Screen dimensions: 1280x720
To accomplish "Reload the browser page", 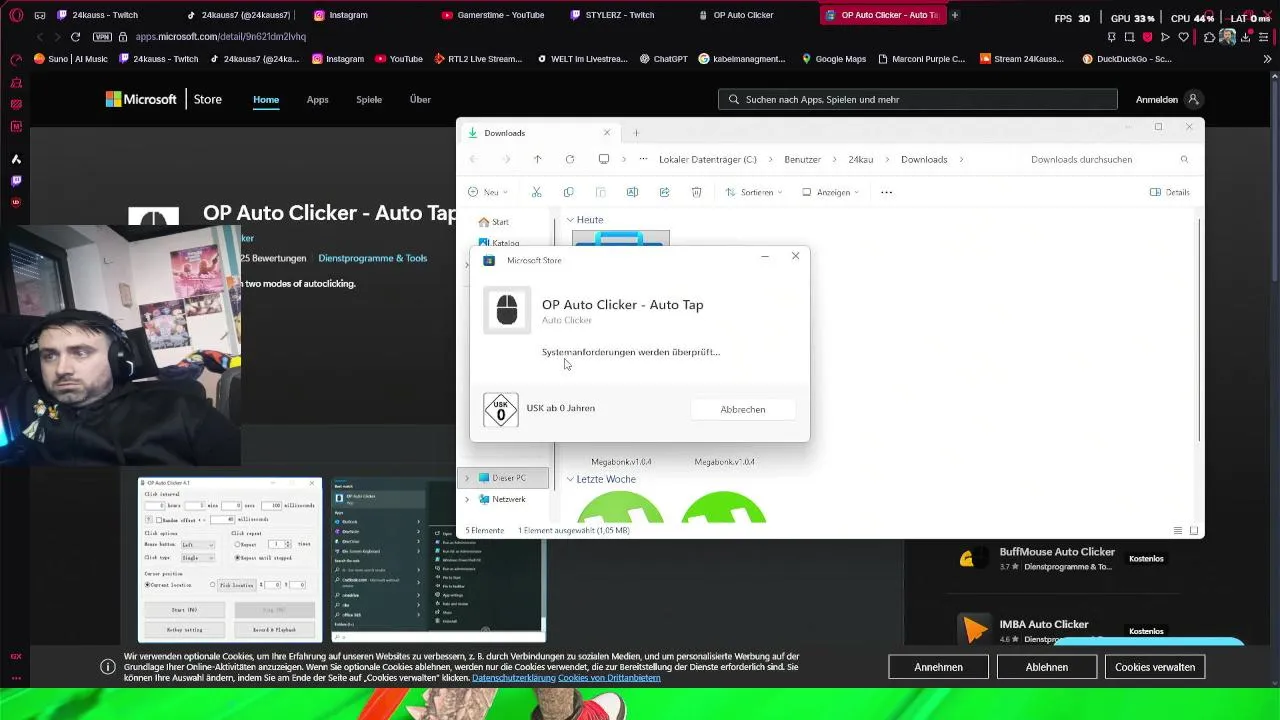I will (75, 37).
